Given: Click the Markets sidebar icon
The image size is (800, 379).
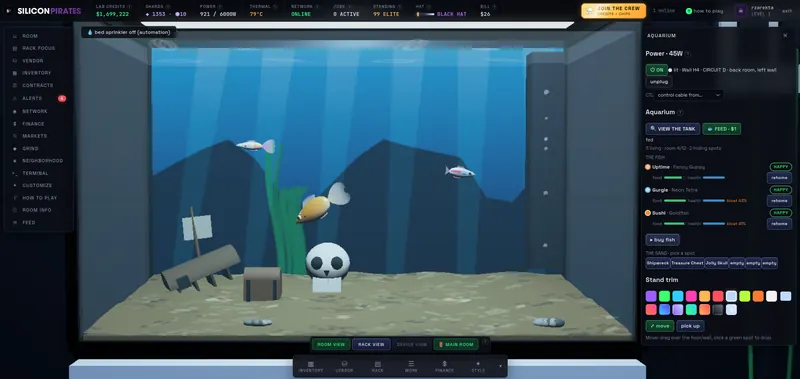Looking at the screenshot, I should pos(14,136).
